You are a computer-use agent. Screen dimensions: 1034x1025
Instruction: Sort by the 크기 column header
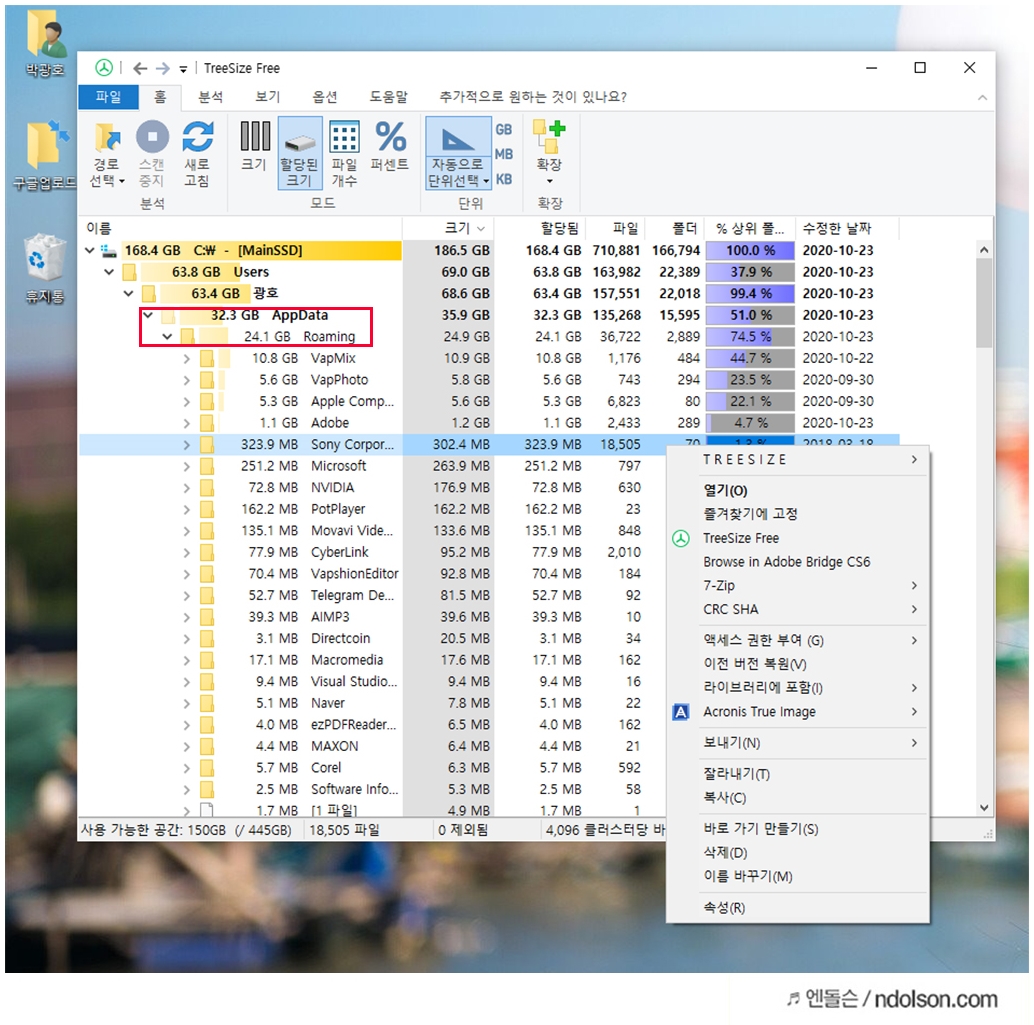(449, 228)
